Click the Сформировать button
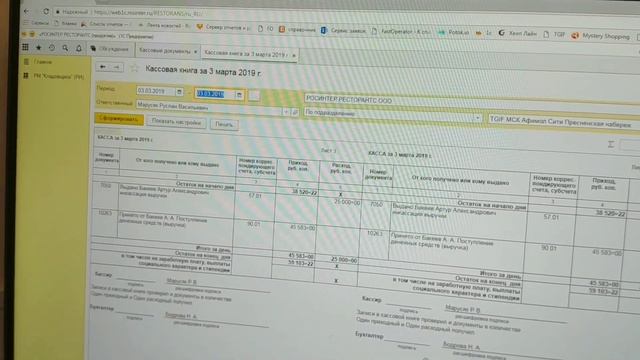The image size is (640, 360). [x=119, y=119]
